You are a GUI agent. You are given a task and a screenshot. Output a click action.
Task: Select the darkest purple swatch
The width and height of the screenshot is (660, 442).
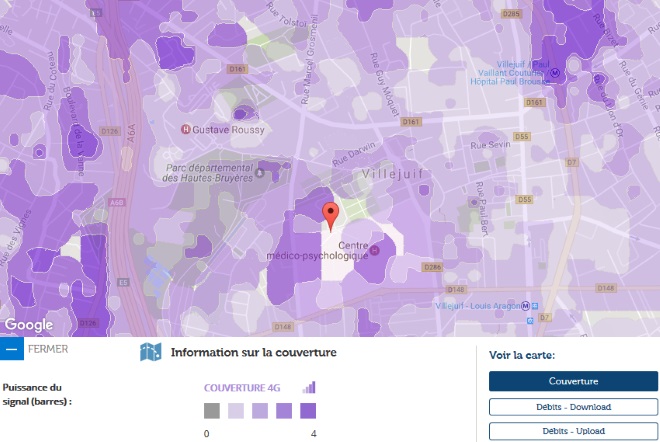pos(308,411)
